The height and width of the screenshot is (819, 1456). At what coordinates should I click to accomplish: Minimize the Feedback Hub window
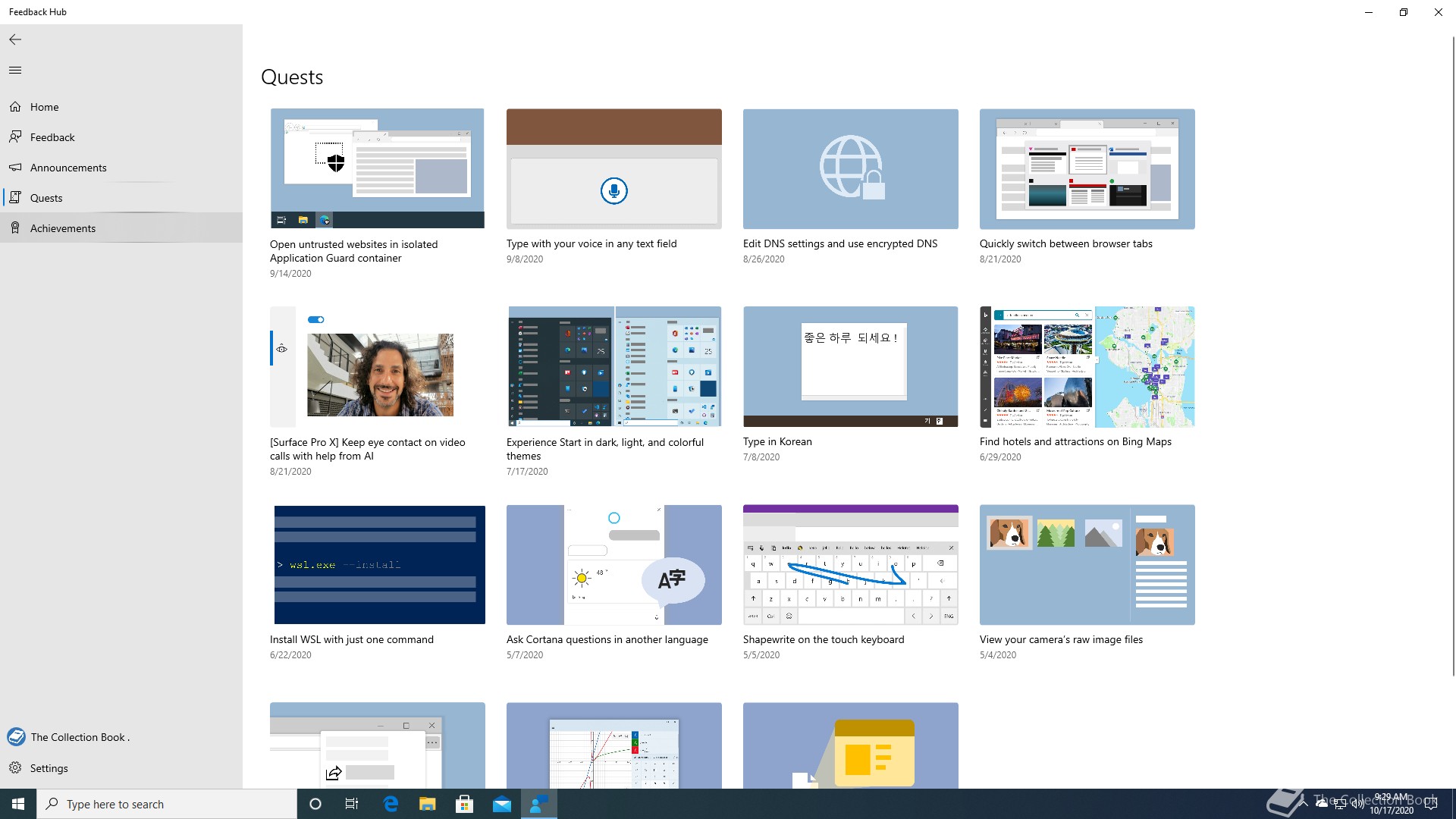1368,12
